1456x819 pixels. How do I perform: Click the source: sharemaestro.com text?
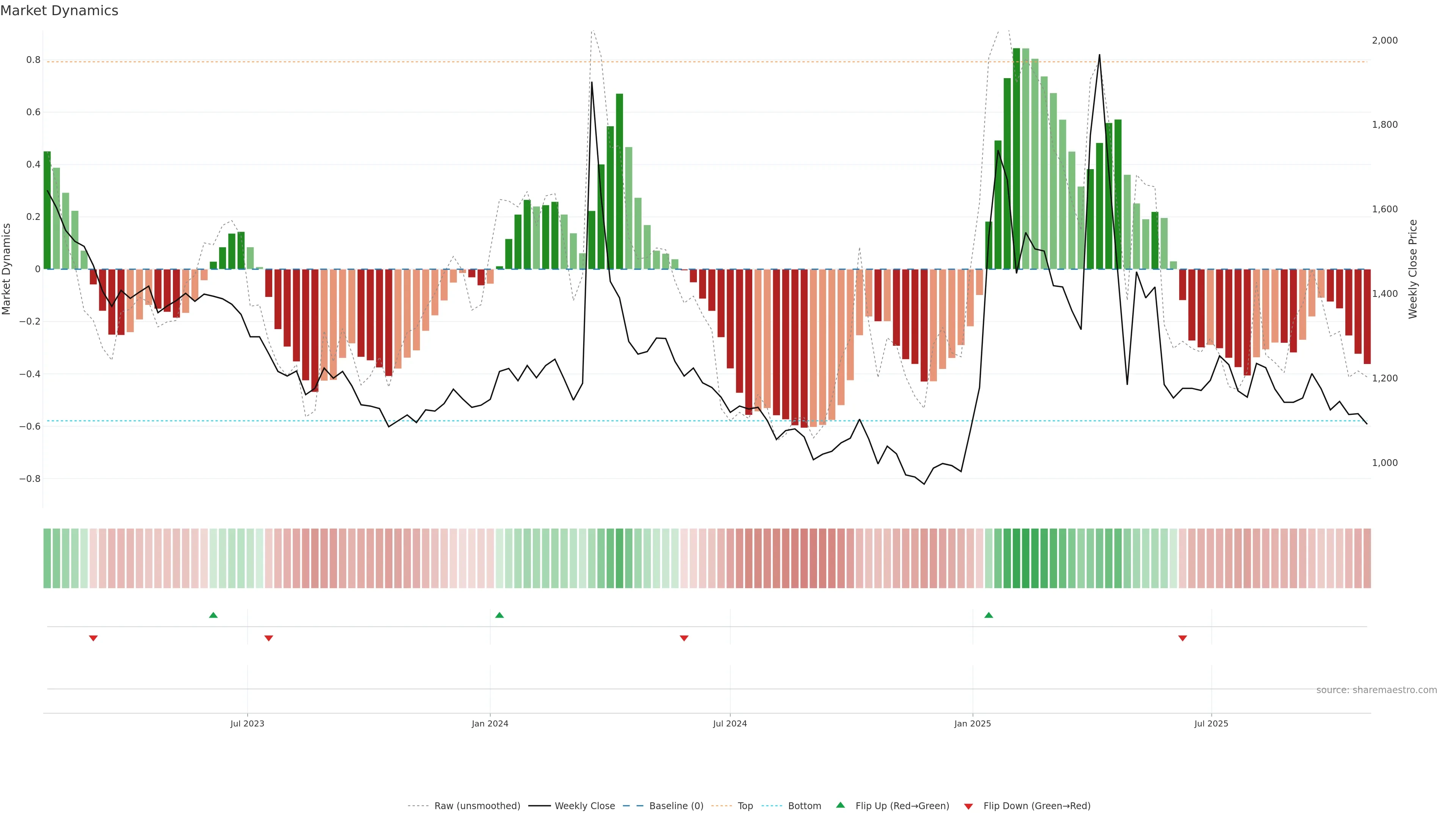[x=1376, y=690]
